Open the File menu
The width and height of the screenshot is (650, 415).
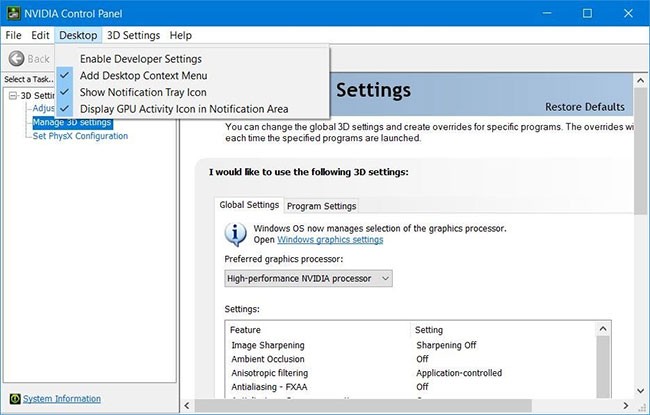pos(13,35)
